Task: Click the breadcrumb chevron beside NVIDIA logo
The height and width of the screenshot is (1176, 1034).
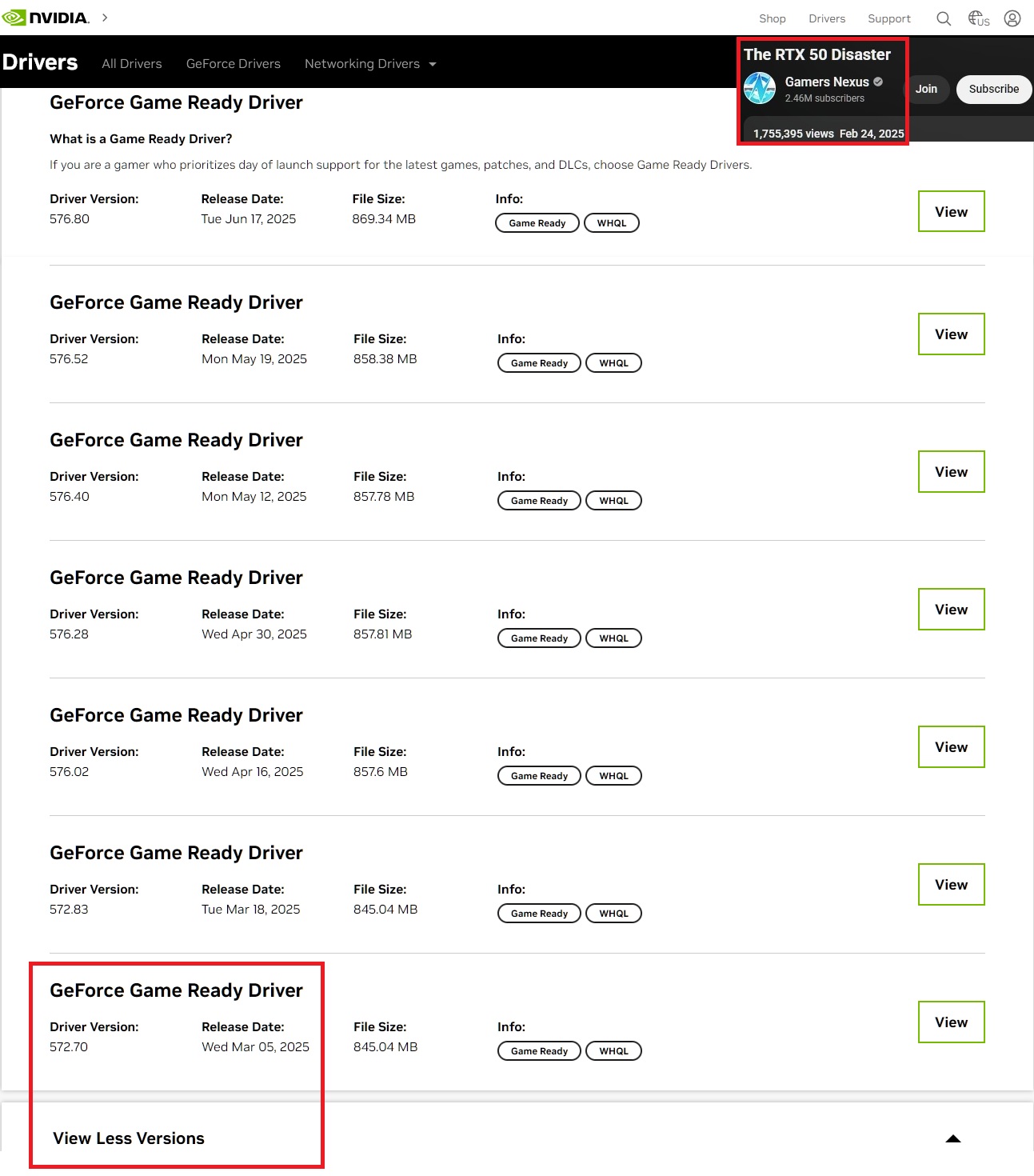Action: (105, 18)
